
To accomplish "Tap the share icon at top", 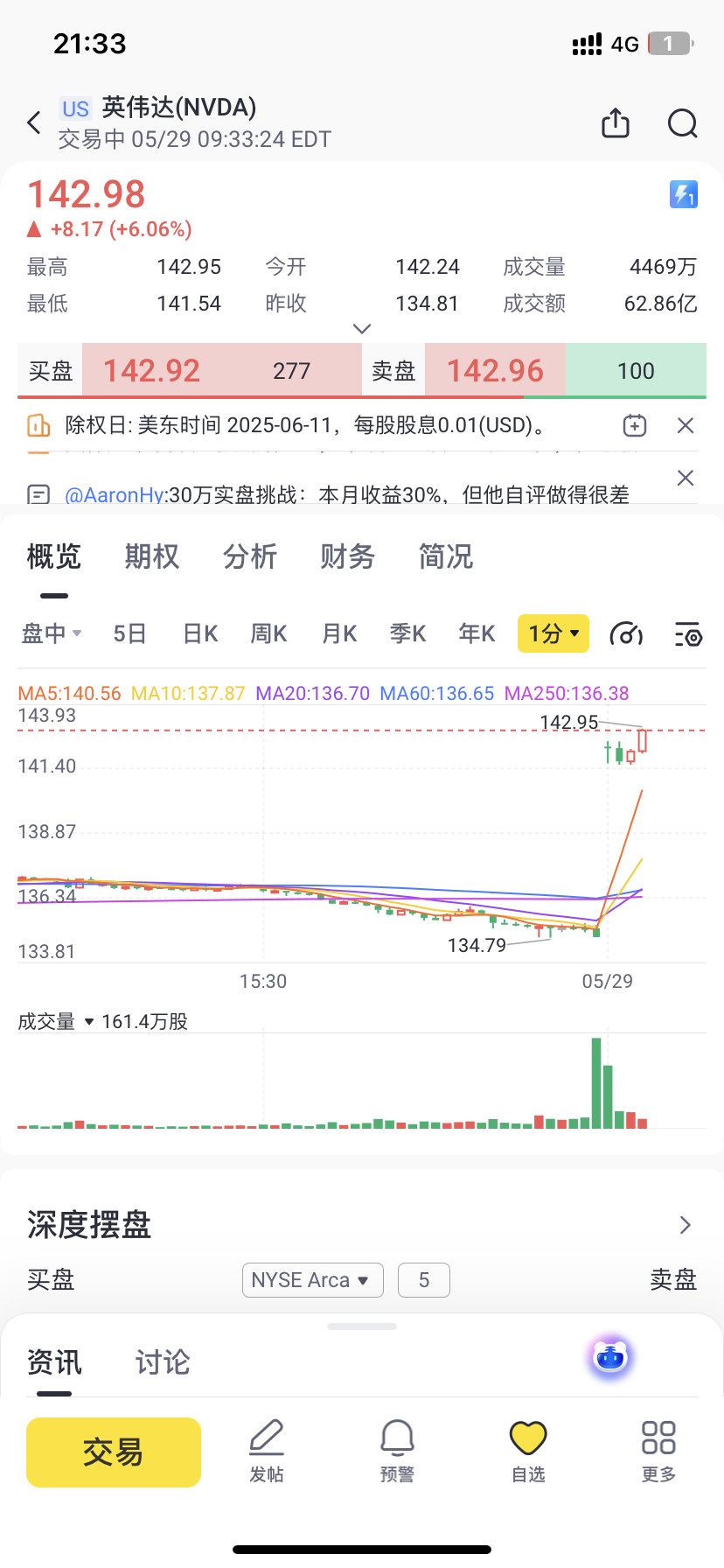I will coord(616,123).
